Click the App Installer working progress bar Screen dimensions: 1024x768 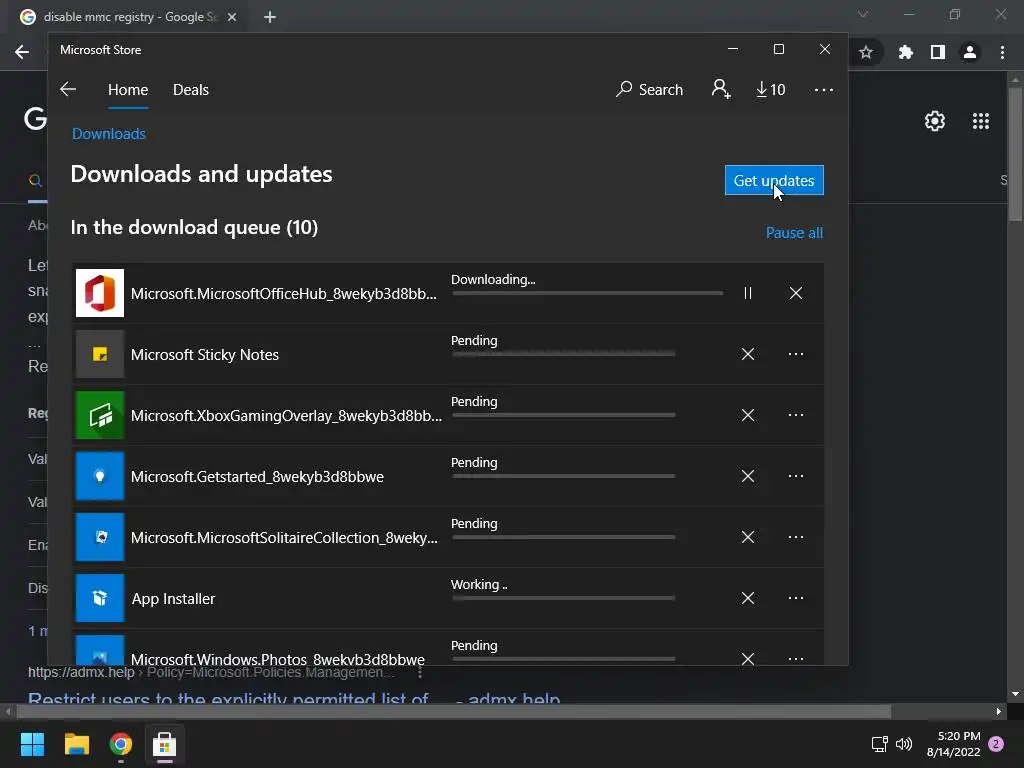point(564,598)
